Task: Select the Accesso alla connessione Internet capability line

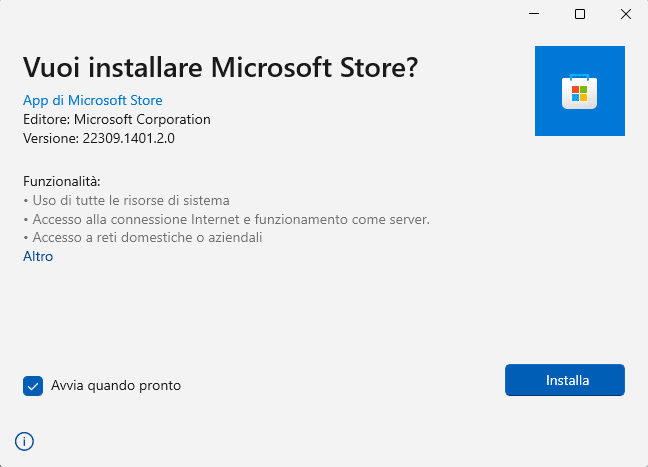Action: pos(231,219)
